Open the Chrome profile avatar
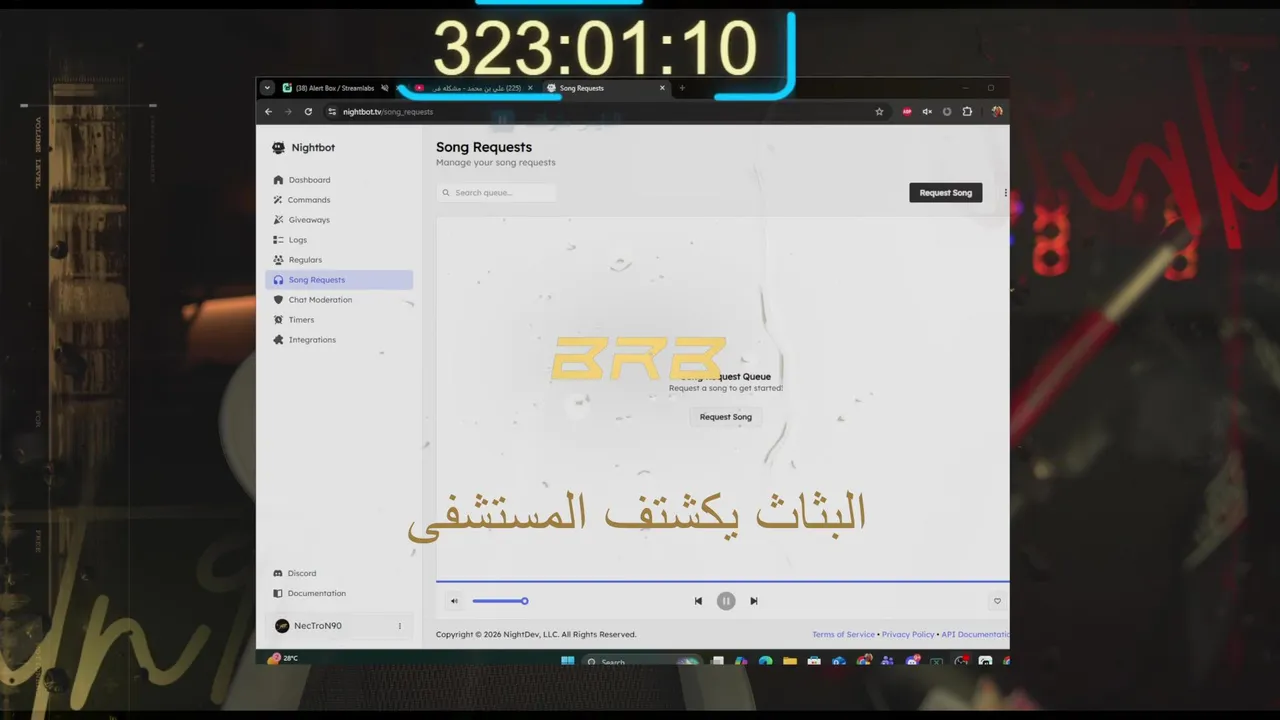This screenshot has width=1280, height=720. [x=996, y=112]
